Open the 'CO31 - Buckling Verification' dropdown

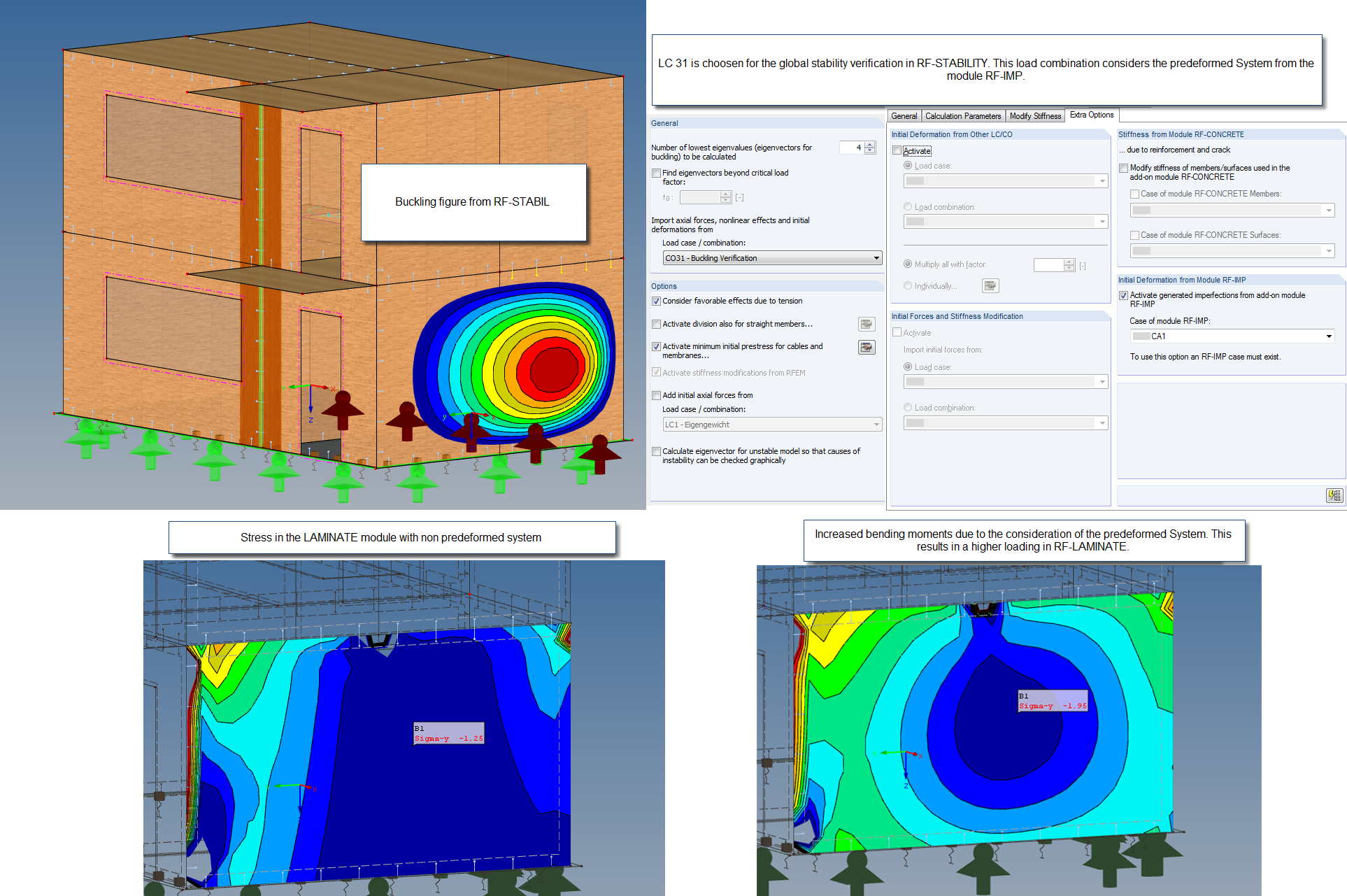[x=876, y=257]
